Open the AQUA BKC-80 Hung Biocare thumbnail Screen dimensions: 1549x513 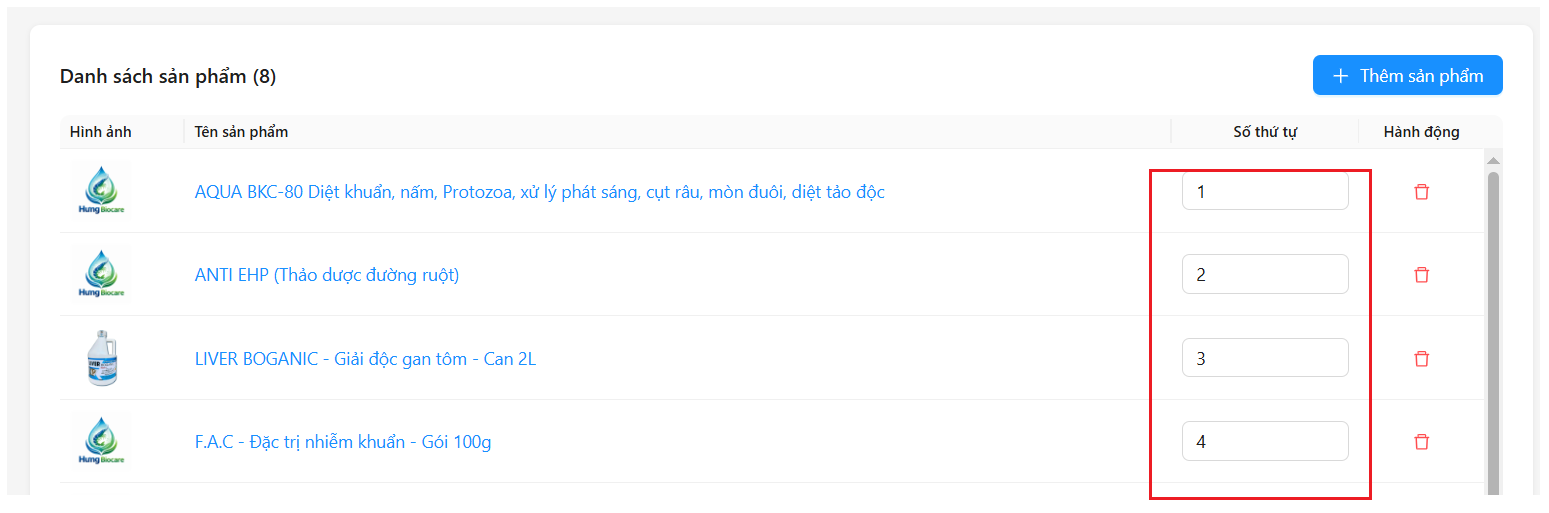click(x=101, y=191)
